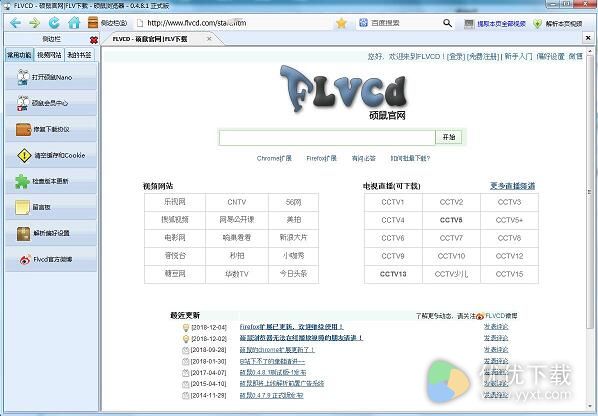Extract all videos on this page
Screen dimensions: 598x416
[x=495, y=24]
